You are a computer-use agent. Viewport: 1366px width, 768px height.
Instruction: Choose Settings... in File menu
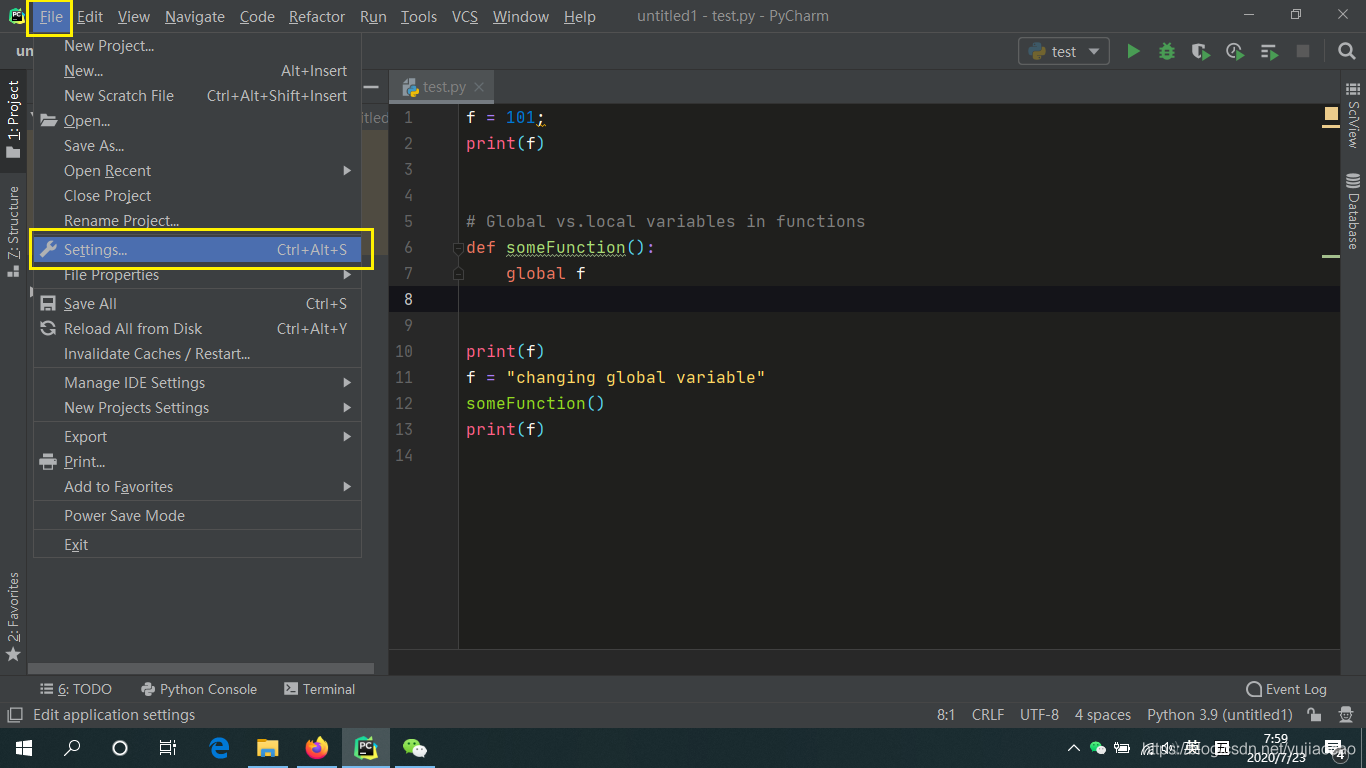[198, 250]
